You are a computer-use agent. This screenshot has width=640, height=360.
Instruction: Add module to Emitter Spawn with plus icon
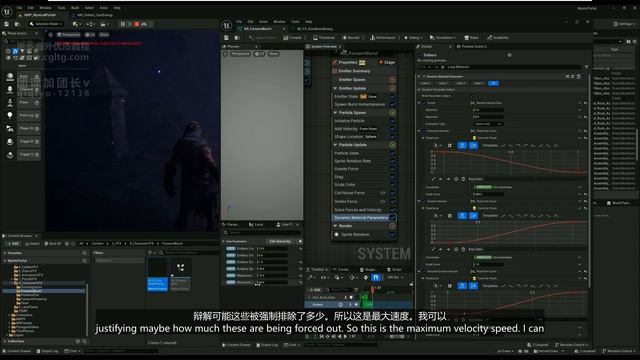coord(392,80)
